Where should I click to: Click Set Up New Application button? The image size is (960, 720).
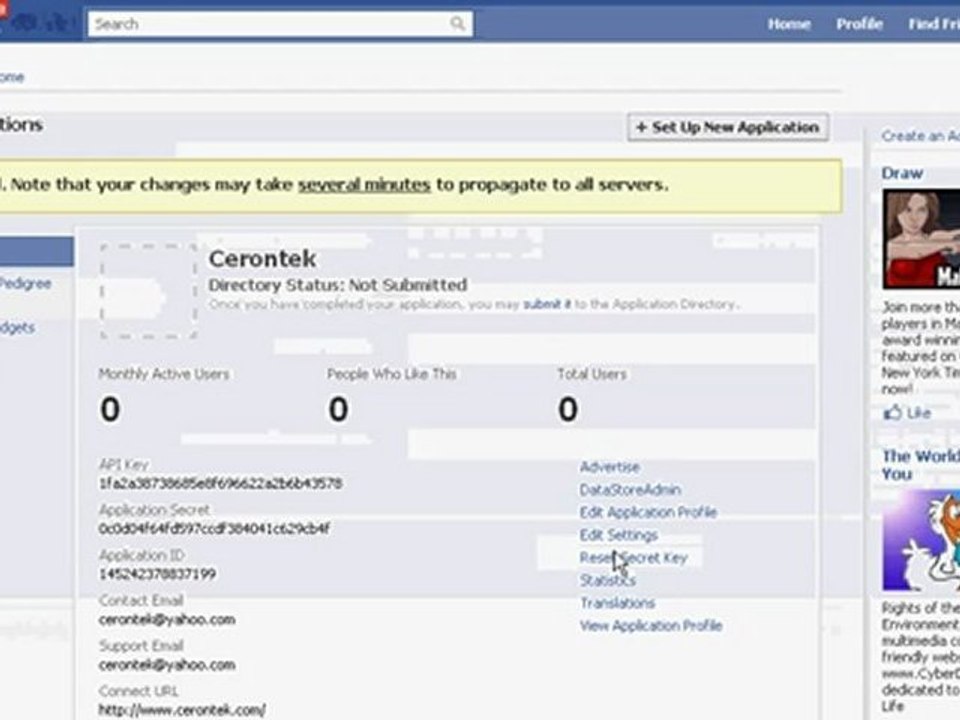click(x=728, y=127)
